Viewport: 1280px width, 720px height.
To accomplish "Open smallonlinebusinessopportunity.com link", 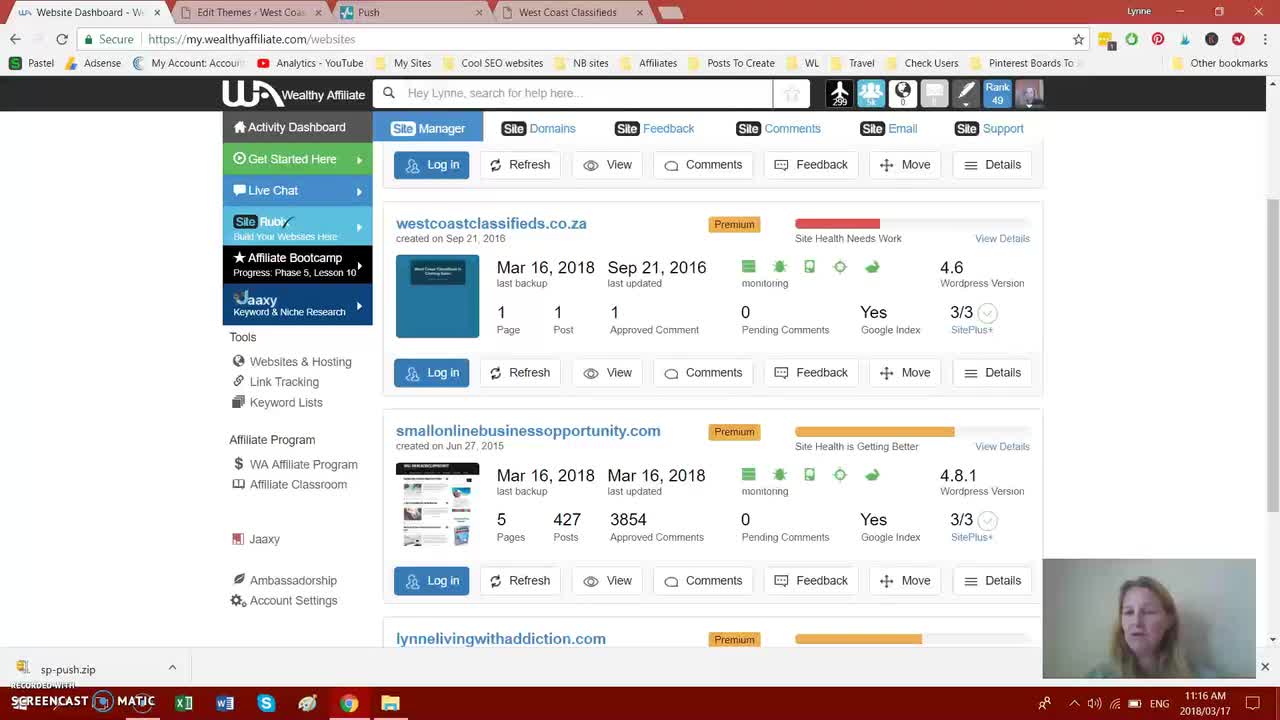I will coord(528,430).
